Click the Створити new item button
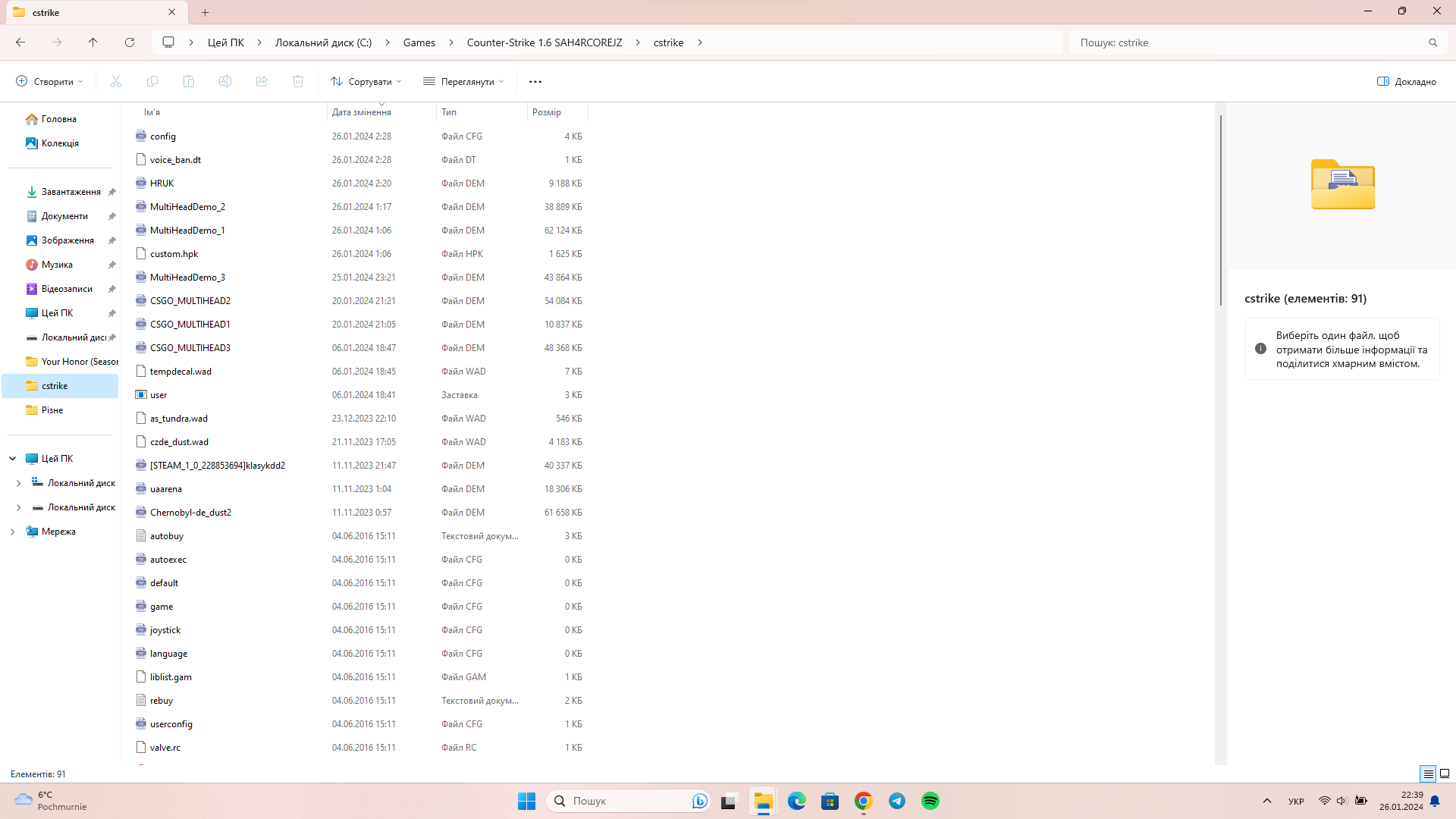This screenshot has width=1456, height=819. 49,81
